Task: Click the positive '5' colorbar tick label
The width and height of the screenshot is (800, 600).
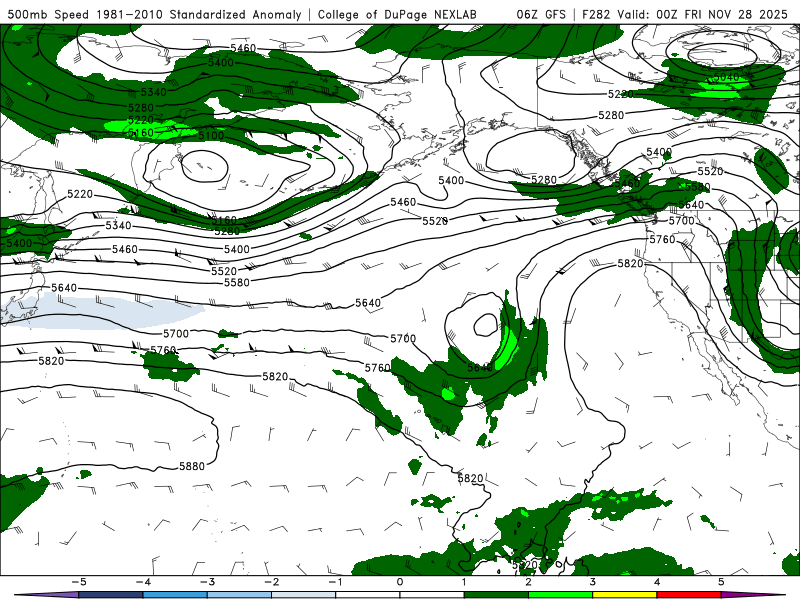Action: click(721, 582)
